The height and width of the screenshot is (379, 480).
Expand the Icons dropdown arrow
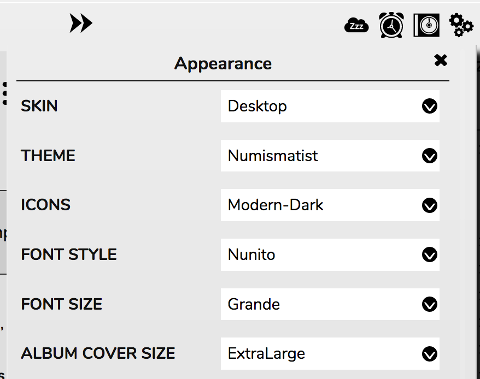429,205
